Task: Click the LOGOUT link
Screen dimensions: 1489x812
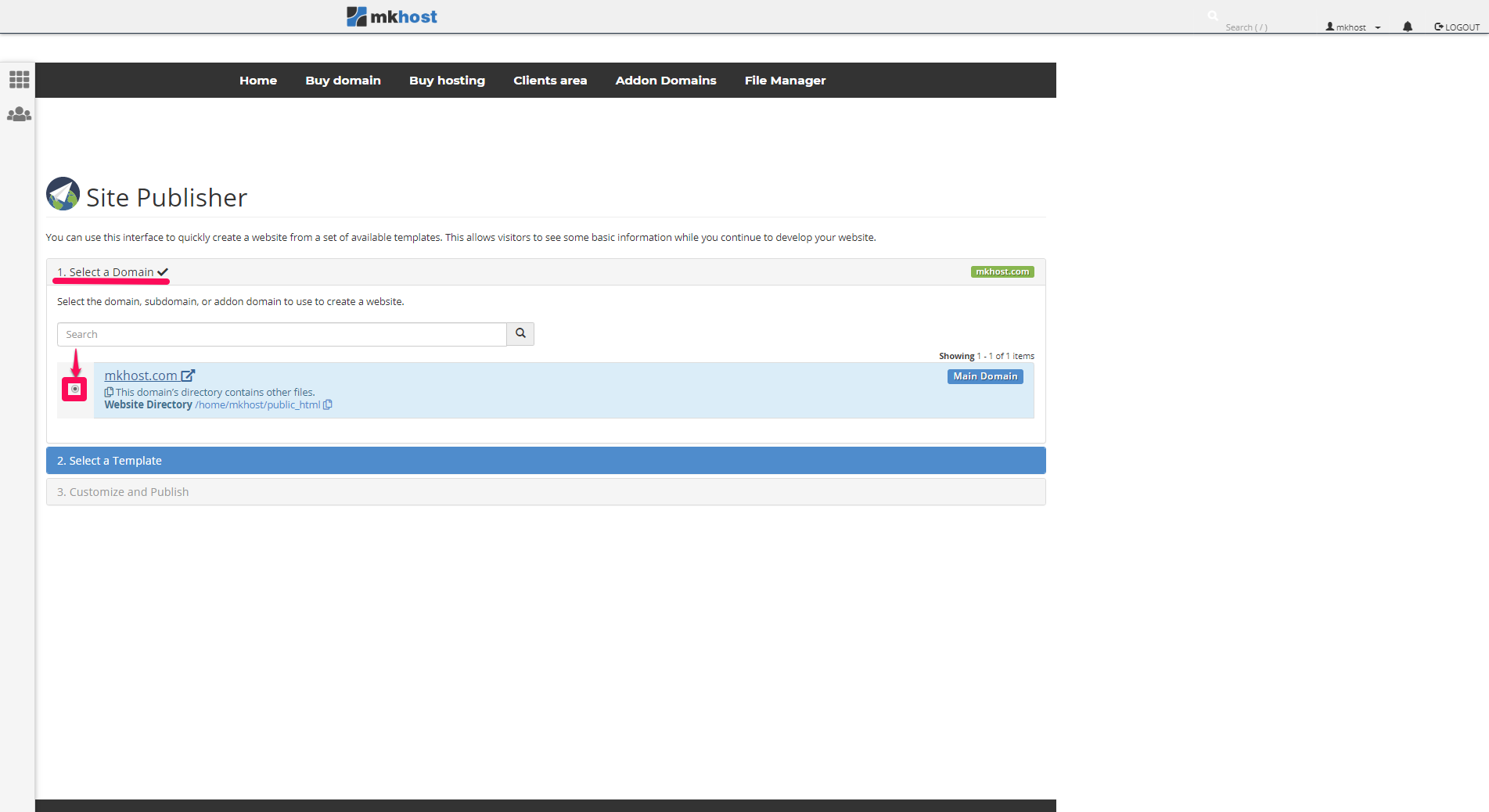Action: 1457,27
